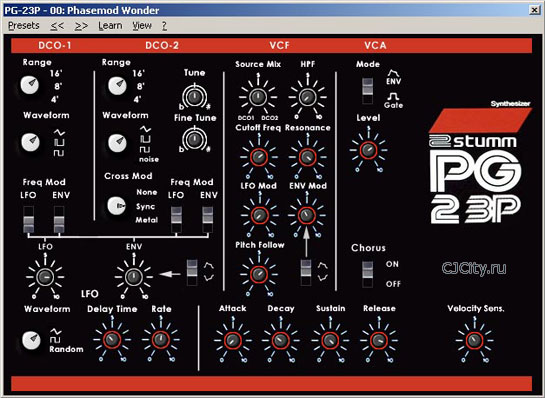The image size is (545, 398).
Task: Click the envelope Attack knob
Action: pyautogui.click(x=233, y=340)
